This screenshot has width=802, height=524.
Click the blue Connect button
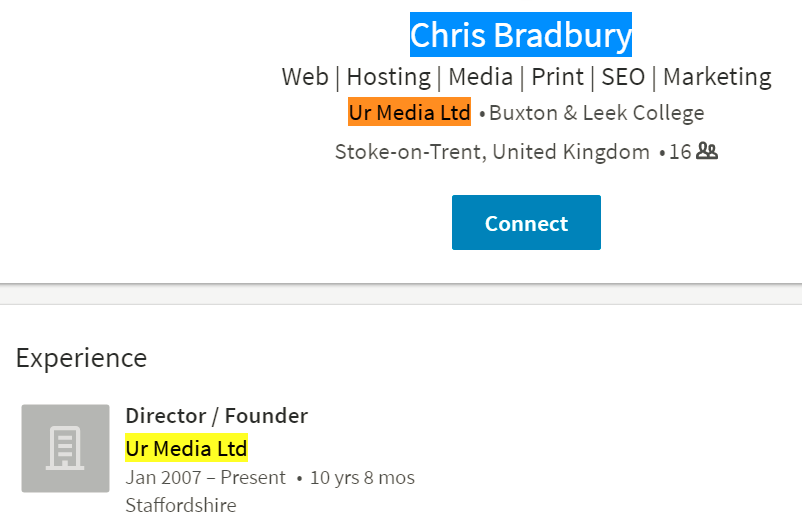tap(526, 223)
